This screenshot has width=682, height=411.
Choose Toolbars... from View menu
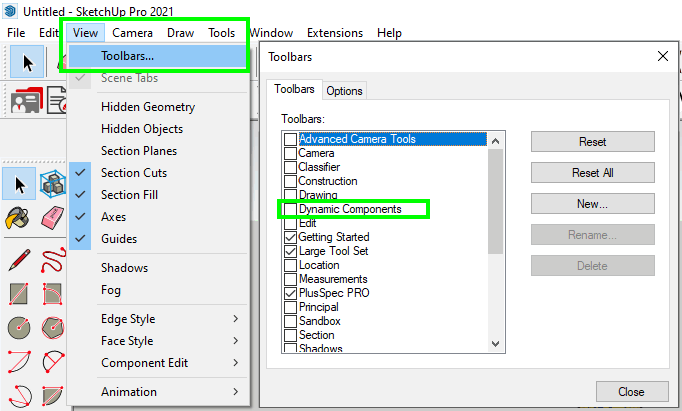[x=158, y=56]
